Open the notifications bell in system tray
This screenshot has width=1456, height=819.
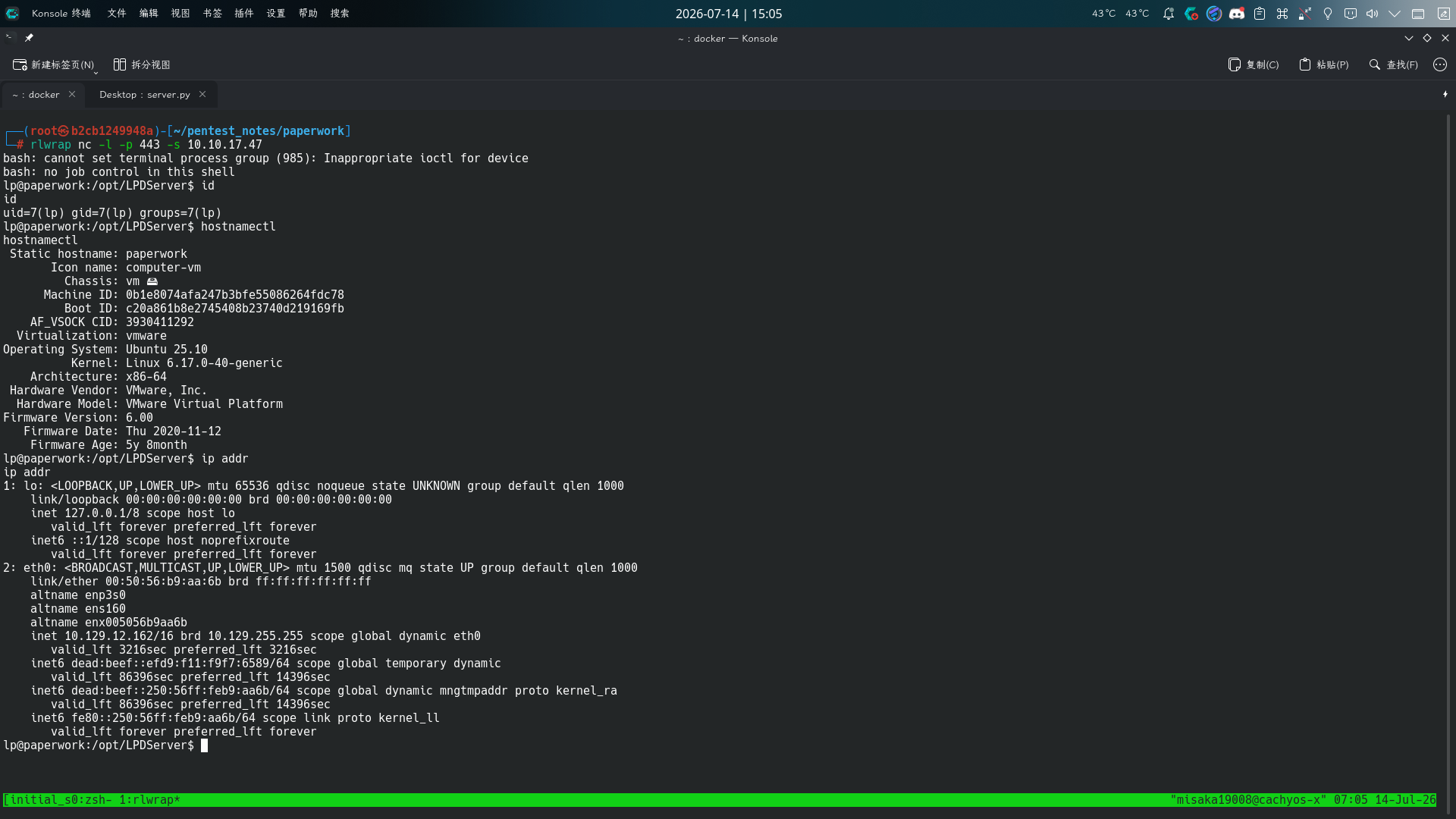click(x=1169, y=14)
